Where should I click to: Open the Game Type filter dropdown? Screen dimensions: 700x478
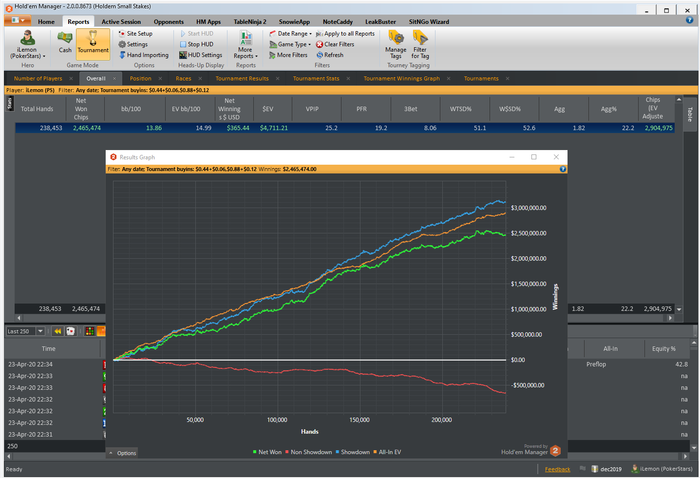[290, 44]
